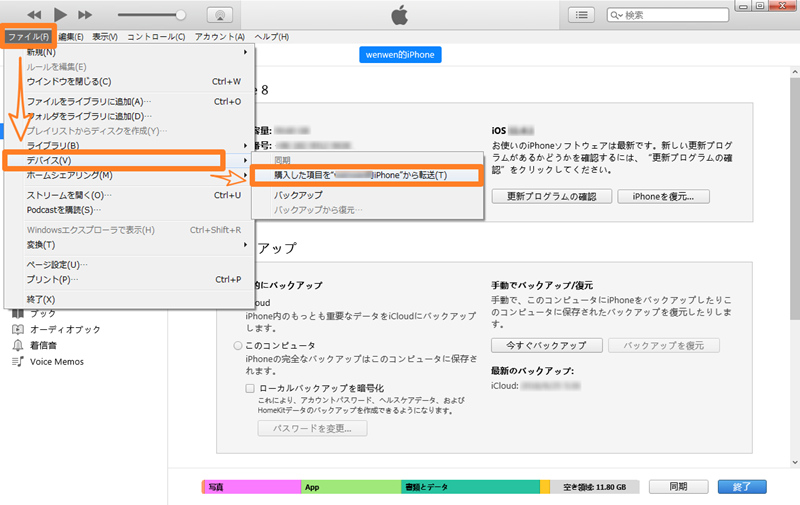Select the オーディオブック audiobook icon

[18, 330]
